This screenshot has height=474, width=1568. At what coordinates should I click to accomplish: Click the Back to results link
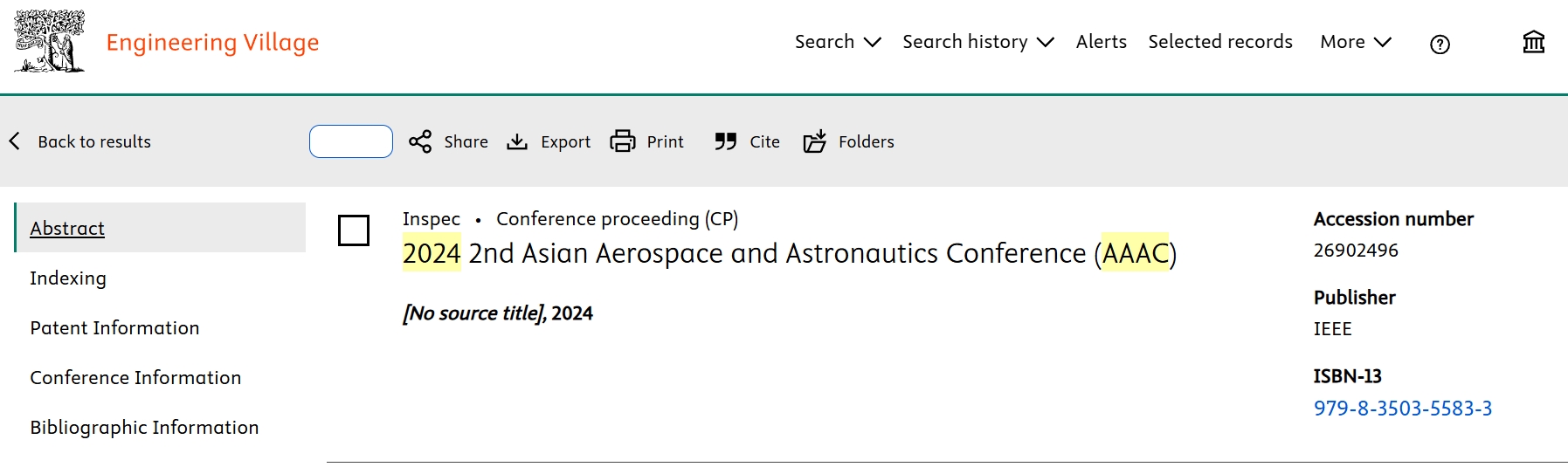[94, 141]
